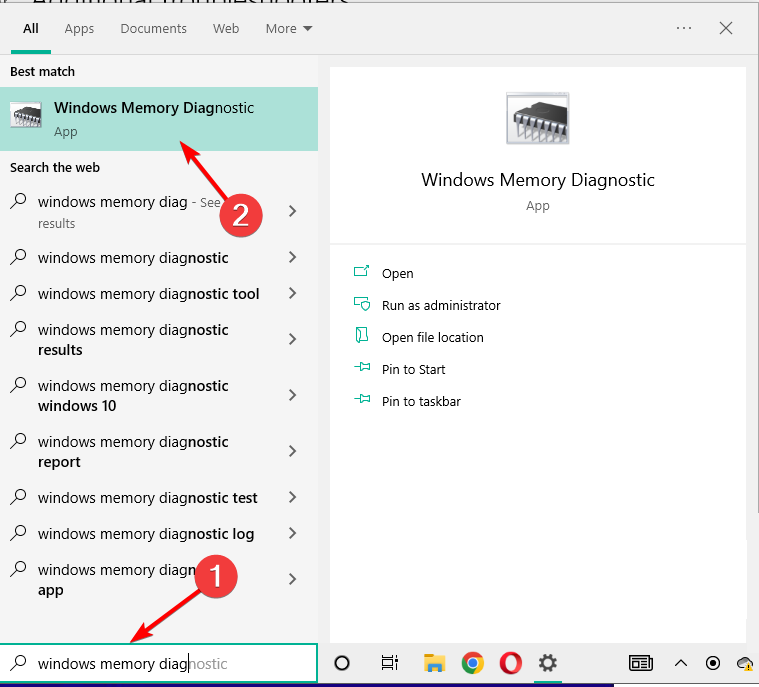The width and height of the screenshot is (759, 687).
Task: Launch Google Chrome from the taskbar
Action: (472, 663)
